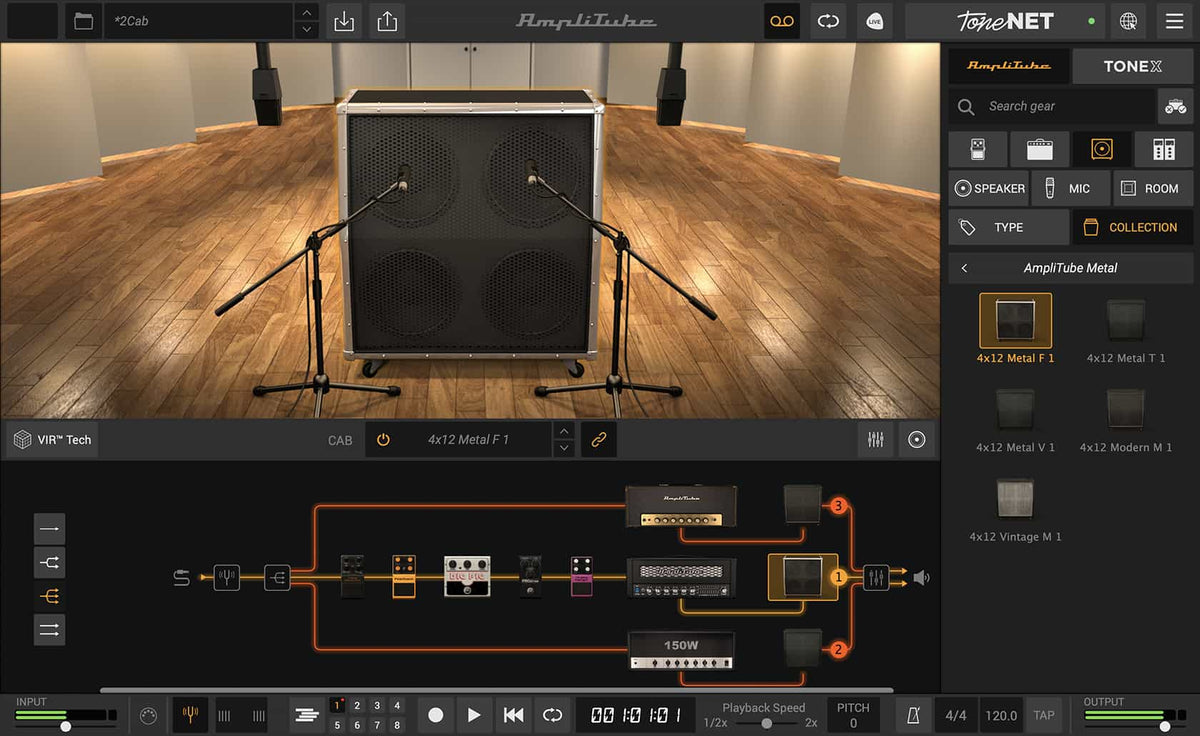1200x736 pixels.
Task: Select the three-way split routing
Action: 49,596
